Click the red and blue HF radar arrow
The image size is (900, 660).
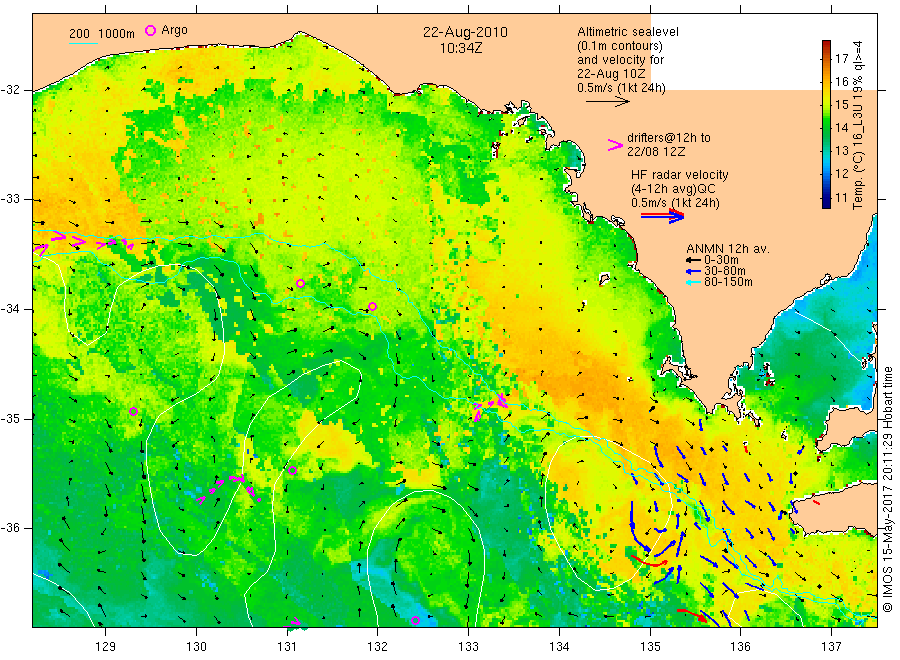(x=663, y=216)
